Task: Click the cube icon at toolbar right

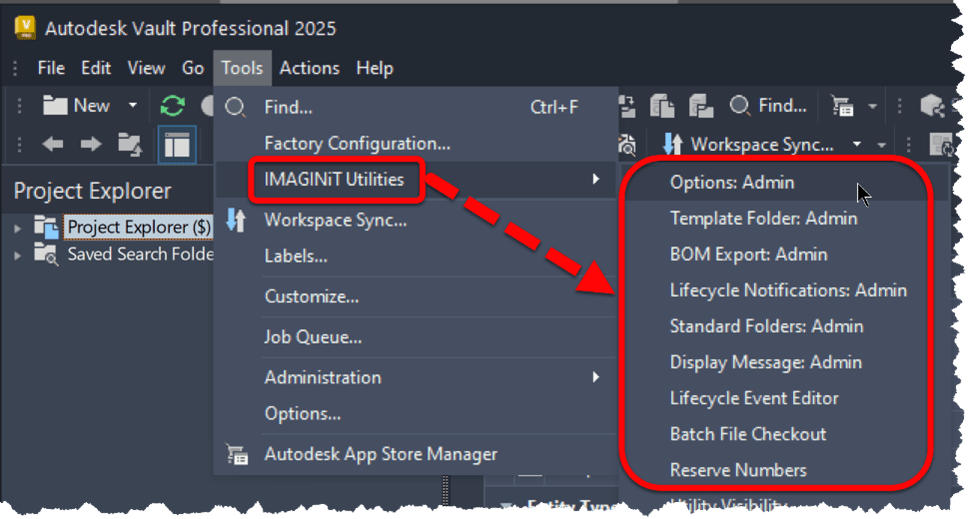Action: (932, 106)
